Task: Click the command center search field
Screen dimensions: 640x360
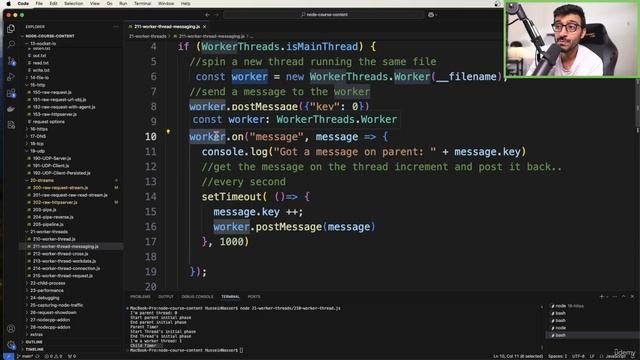Action: [324, 15]
